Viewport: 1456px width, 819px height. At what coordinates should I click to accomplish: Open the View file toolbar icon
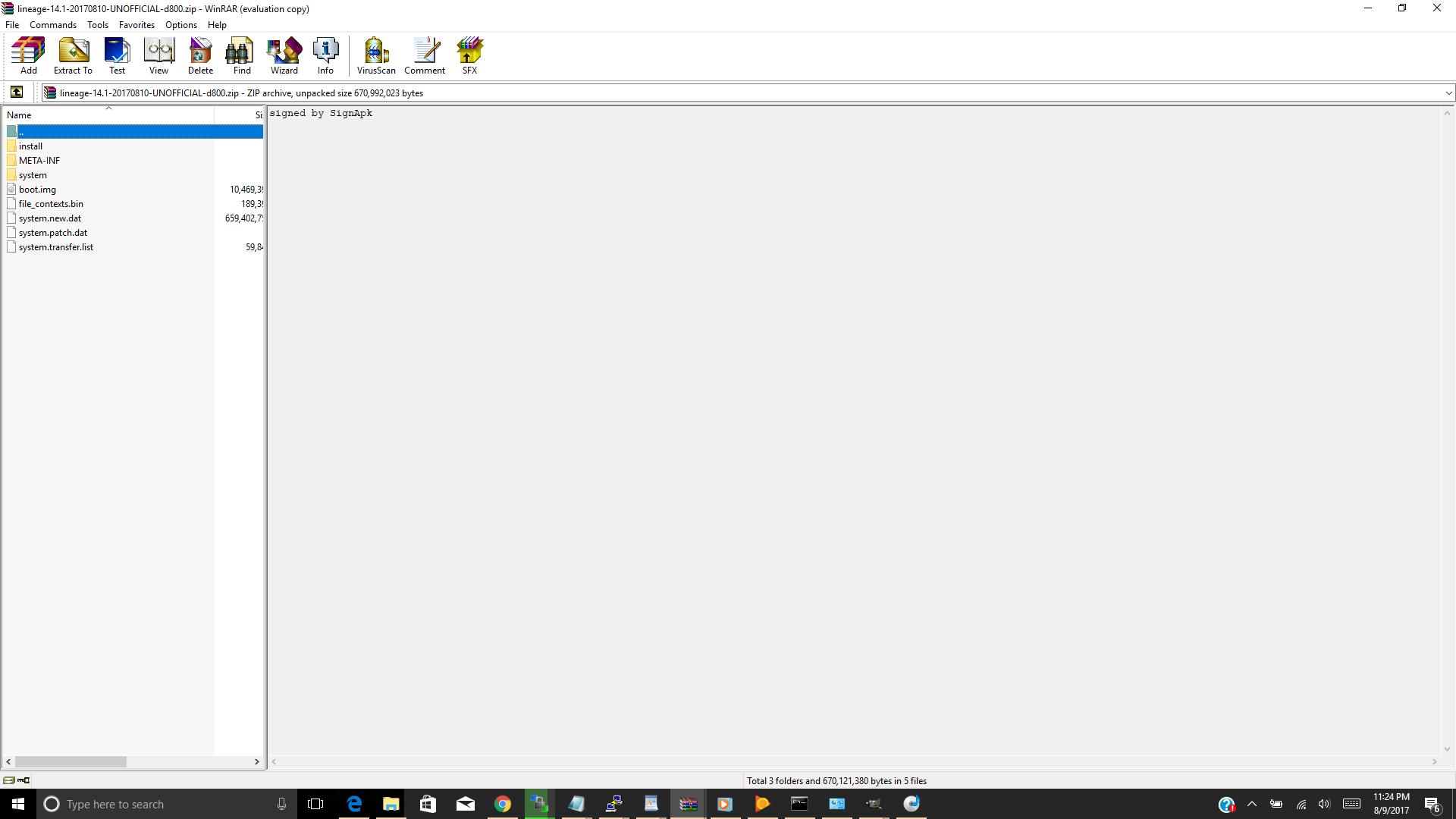coord(158,56)
